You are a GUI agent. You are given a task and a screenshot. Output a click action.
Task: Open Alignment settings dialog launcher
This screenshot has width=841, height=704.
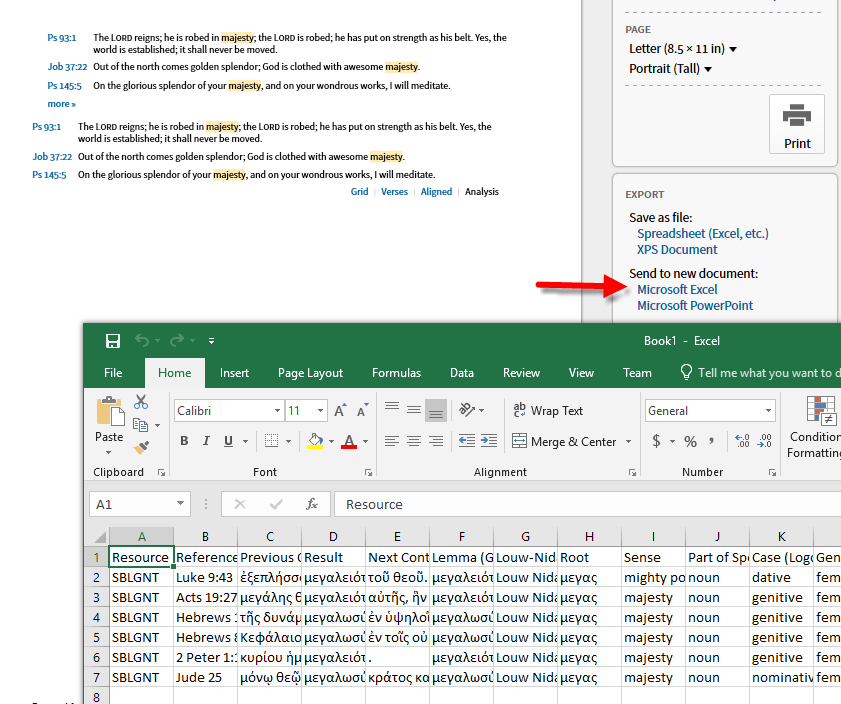pos(632,473)
